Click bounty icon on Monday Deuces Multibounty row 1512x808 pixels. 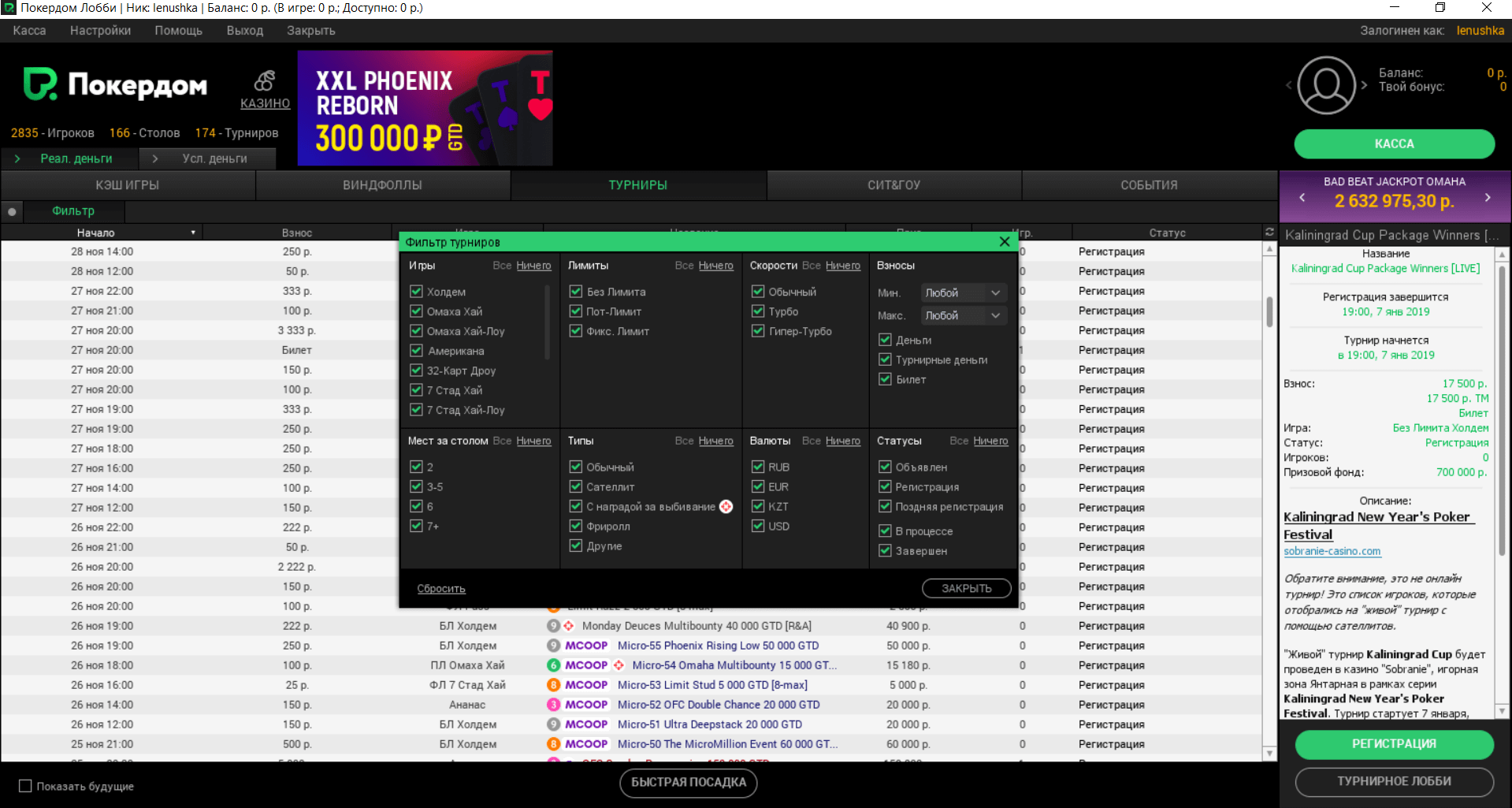[x=569, y=626]
